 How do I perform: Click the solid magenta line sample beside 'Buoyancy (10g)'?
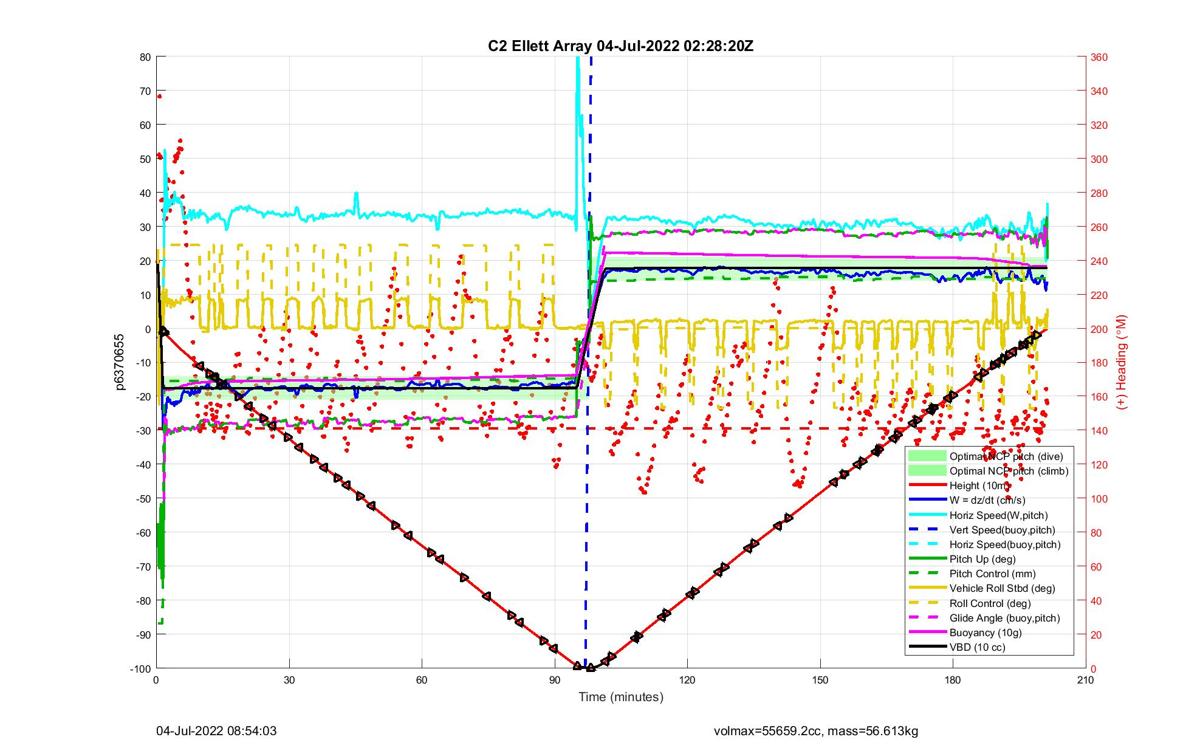[x=926, y=633]
